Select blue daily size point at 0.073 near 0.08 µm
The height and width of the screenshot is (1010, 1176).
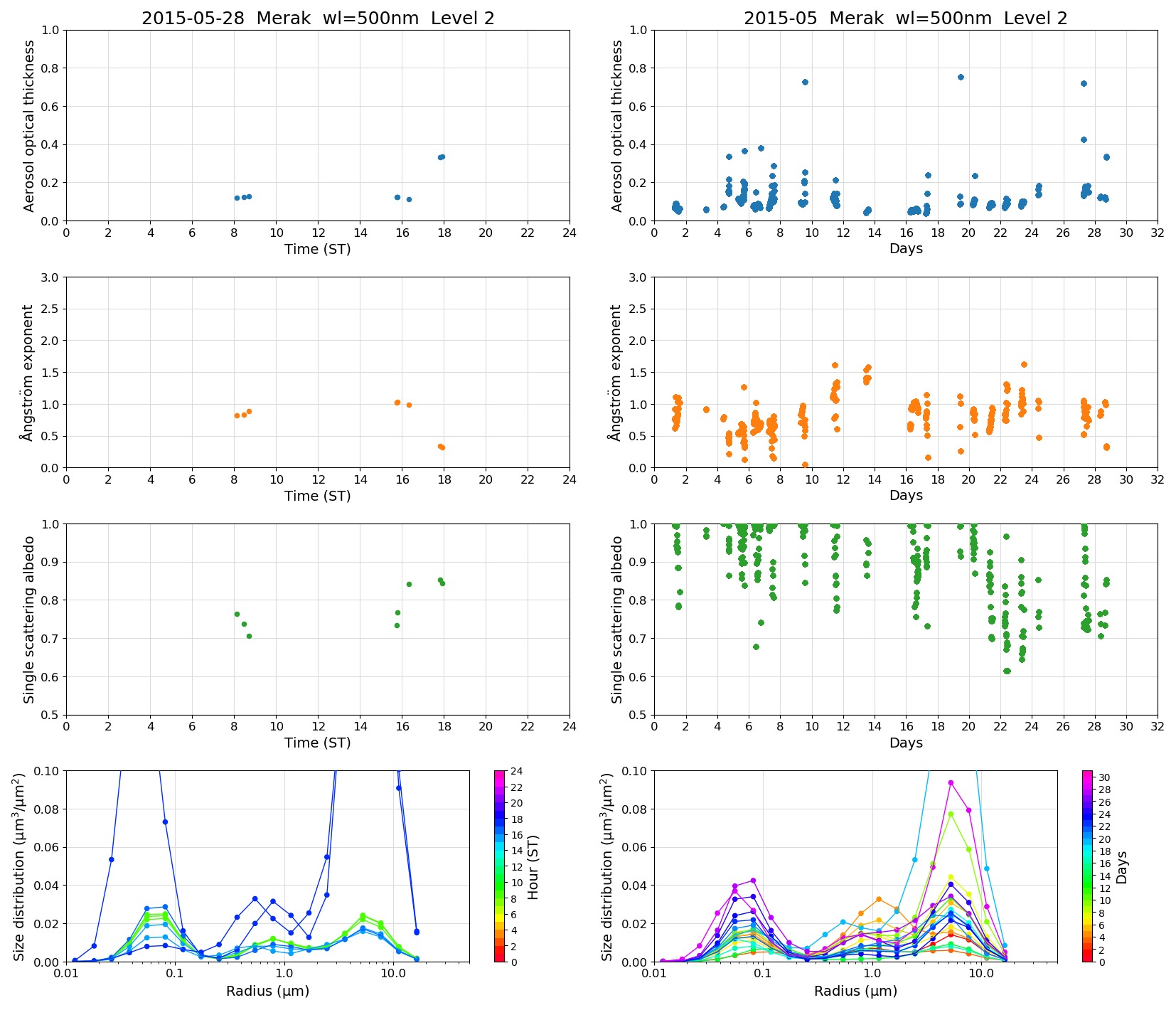(165, 822)
